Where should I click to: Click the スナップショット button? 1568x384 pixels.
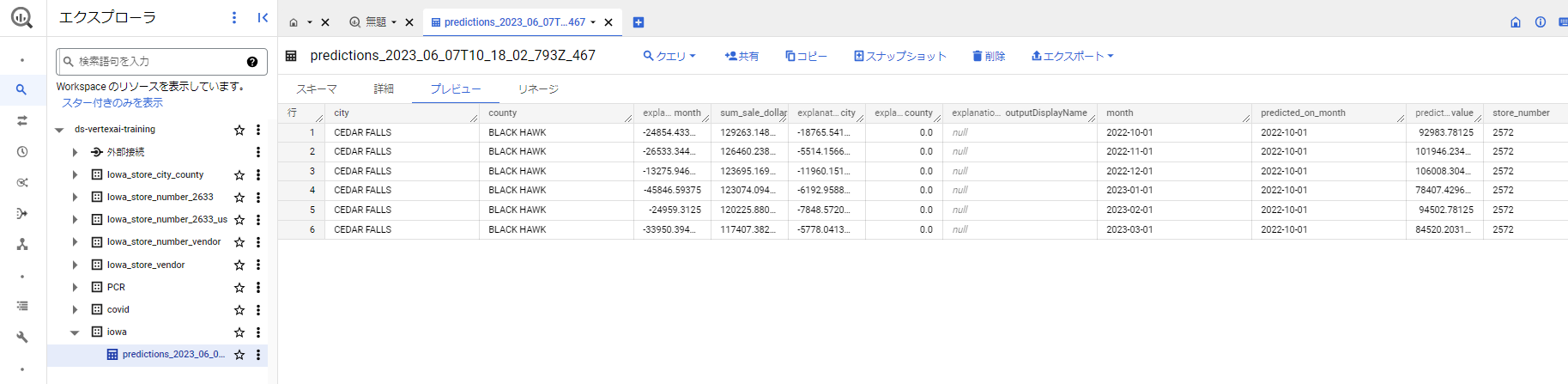click(x=899, y=56)
